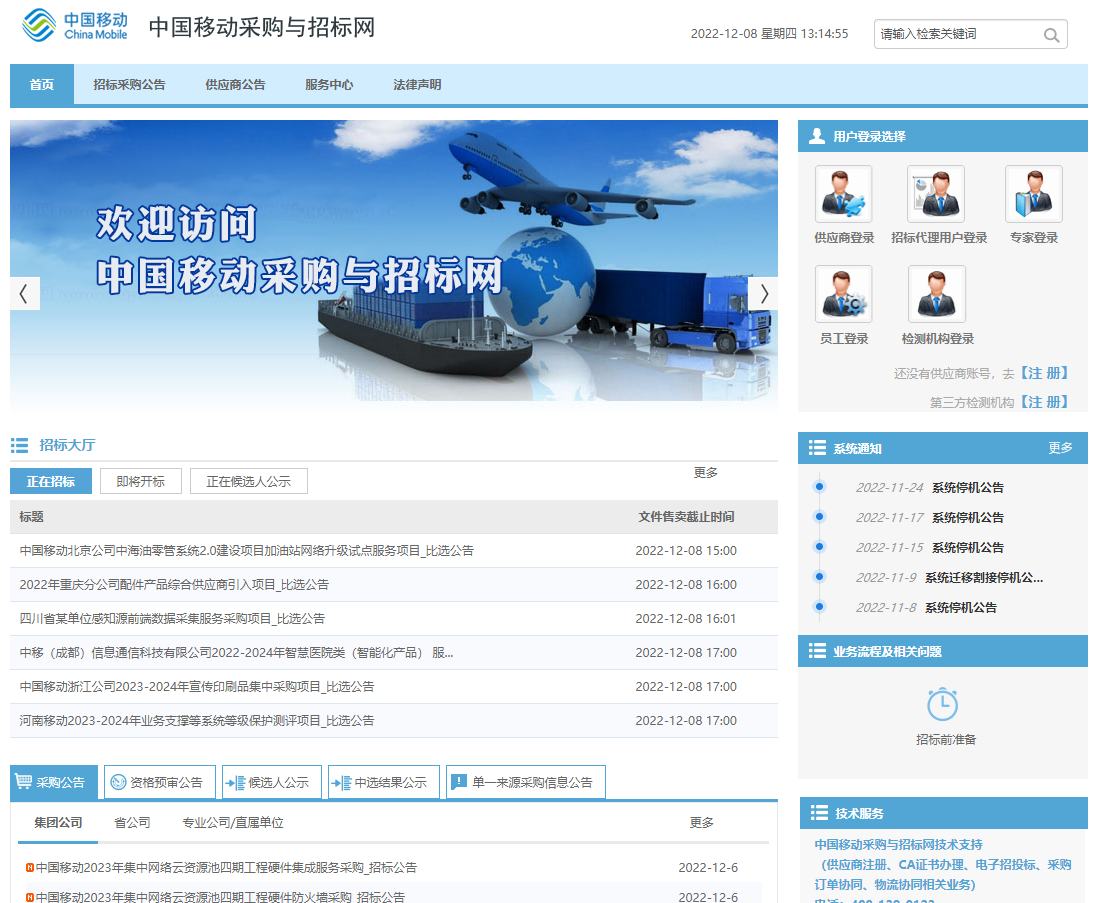Open the 法律声明 menu item
Image resolution: width=1098 pixels, height=903 pixels.
coord(417,85)
